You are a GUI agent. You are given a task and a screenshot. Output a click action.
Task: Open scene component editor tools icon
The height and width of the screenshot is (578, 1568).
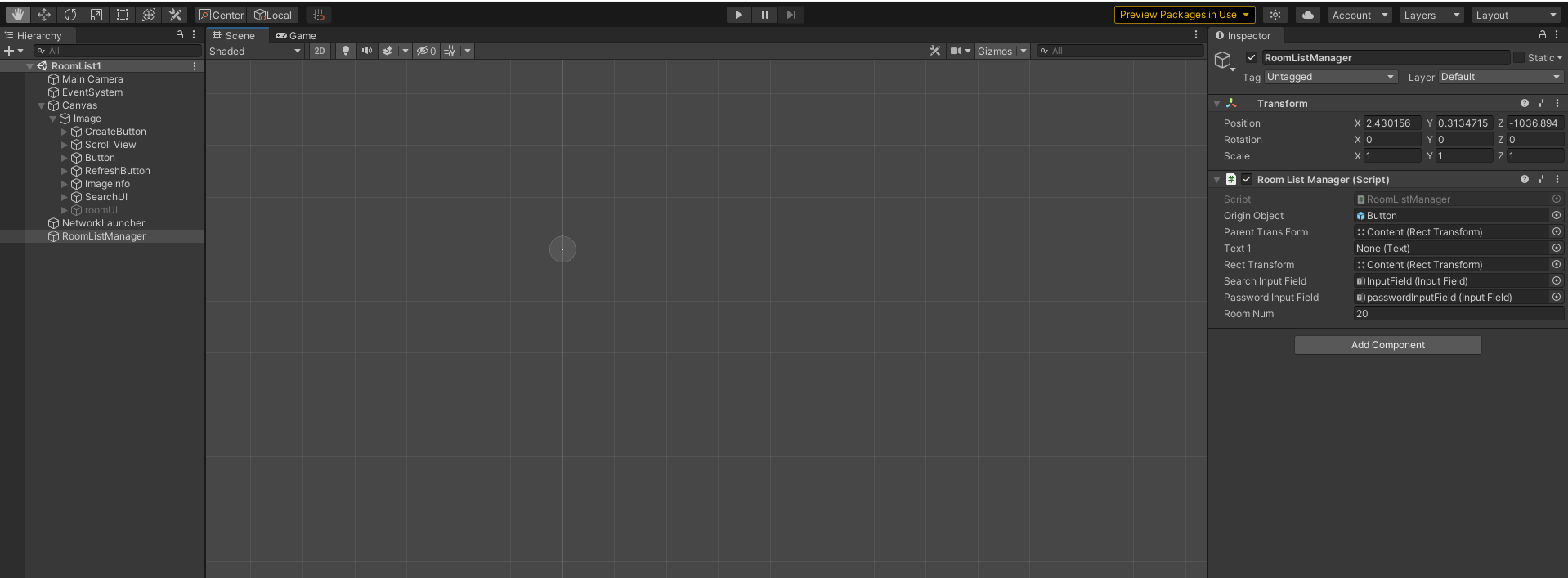[934, 51]
